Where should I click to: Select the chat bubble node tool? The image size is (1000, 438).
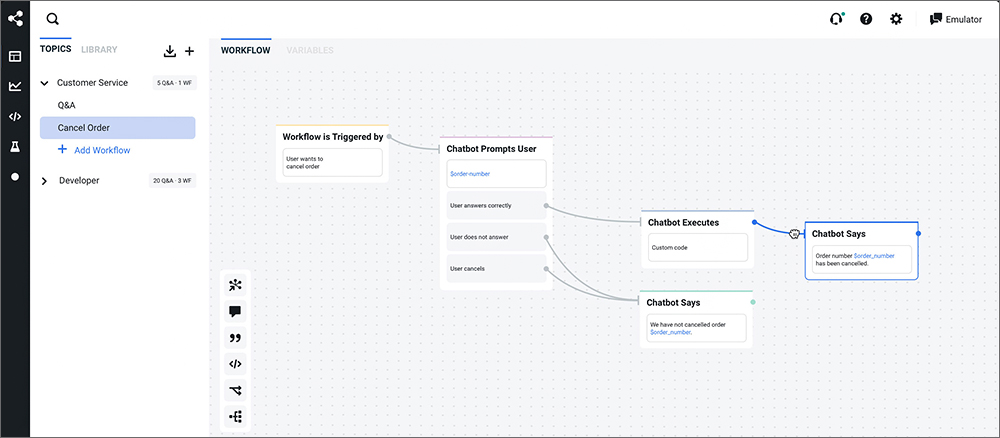pos(235,312)
